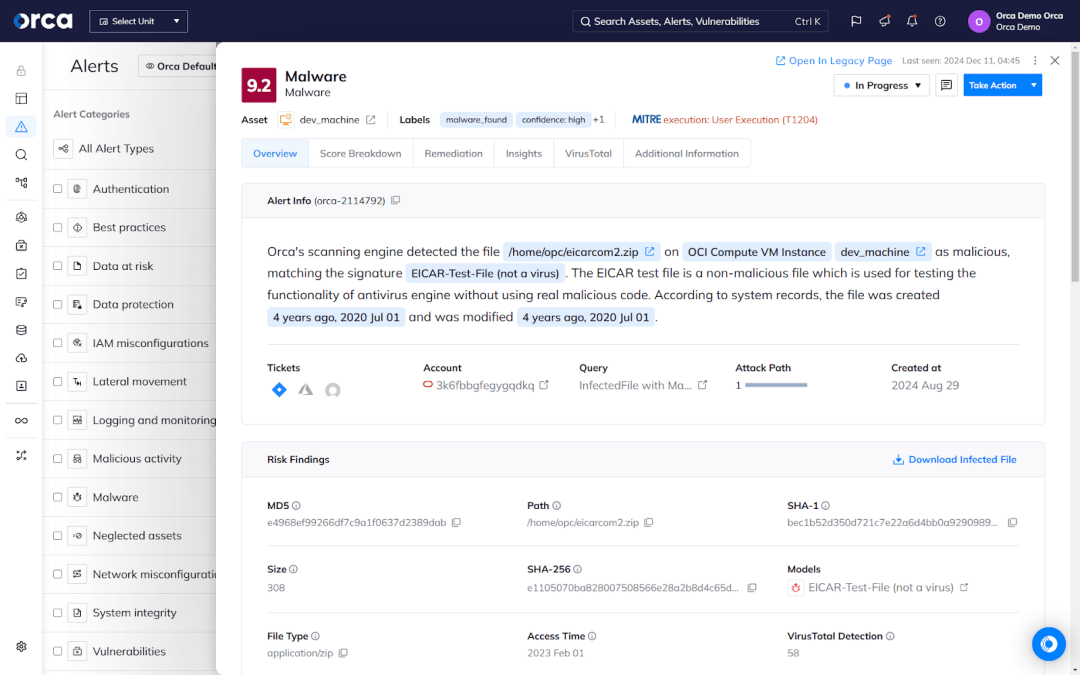The height and width of the screenshot is (675, 1080).
Task: Check the Data at risk checkbox
Action: pos(58,266)
